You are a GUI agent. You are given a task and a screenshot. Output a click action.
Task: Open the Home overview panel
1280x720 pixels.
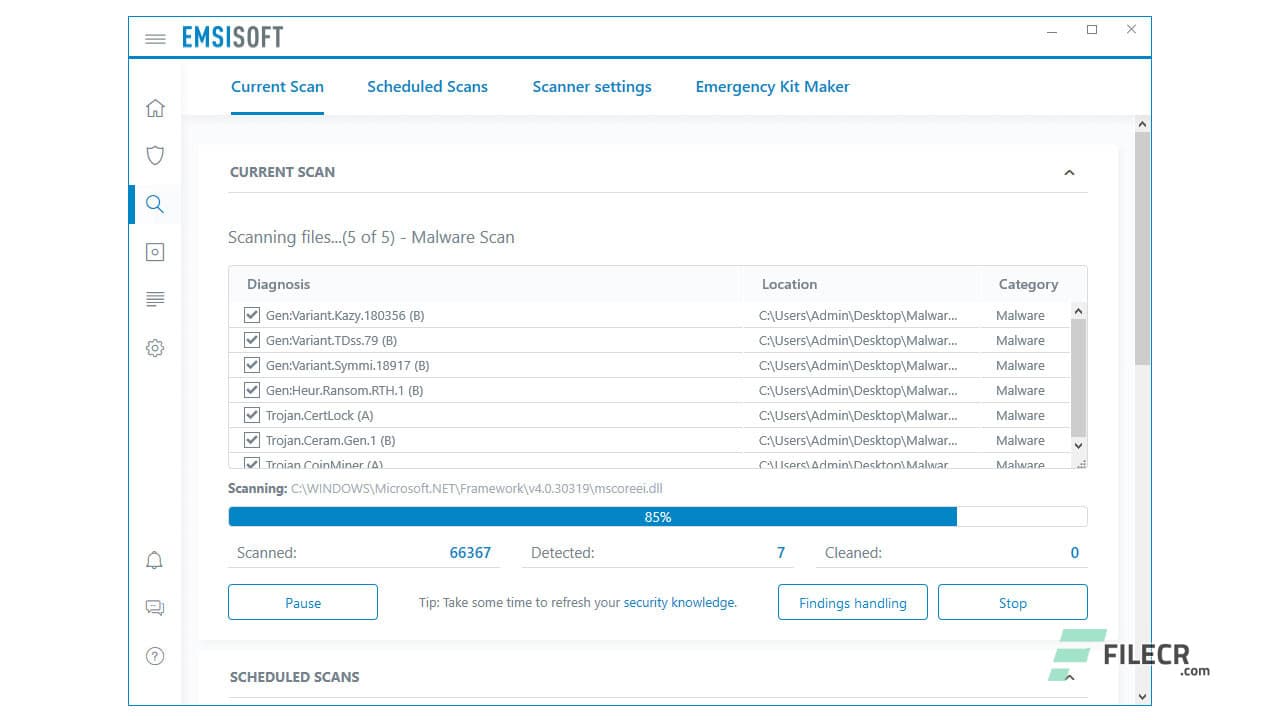tap(155, 107)
